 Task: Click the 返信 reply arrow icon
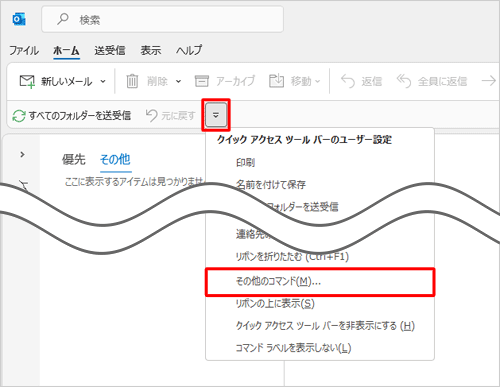pos(348,81)
